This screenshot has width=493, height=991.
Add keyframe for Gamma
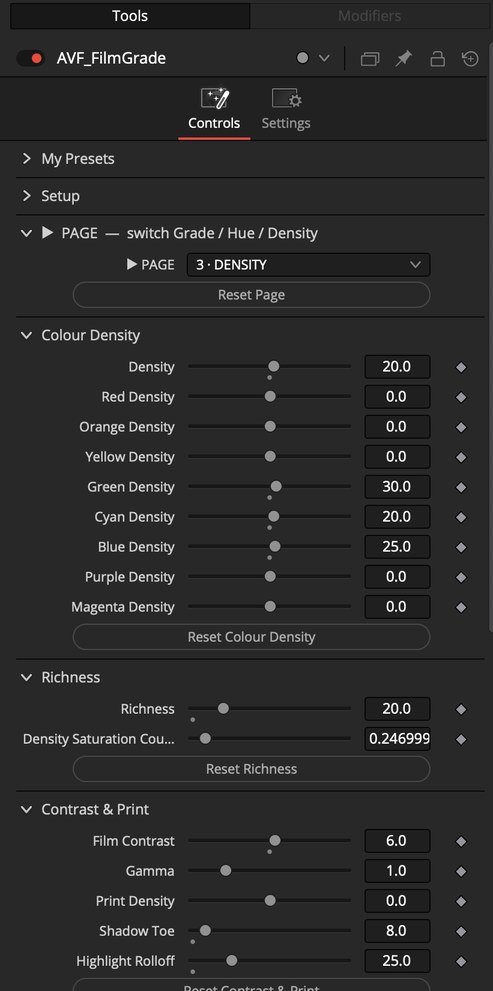pos(461,872)
